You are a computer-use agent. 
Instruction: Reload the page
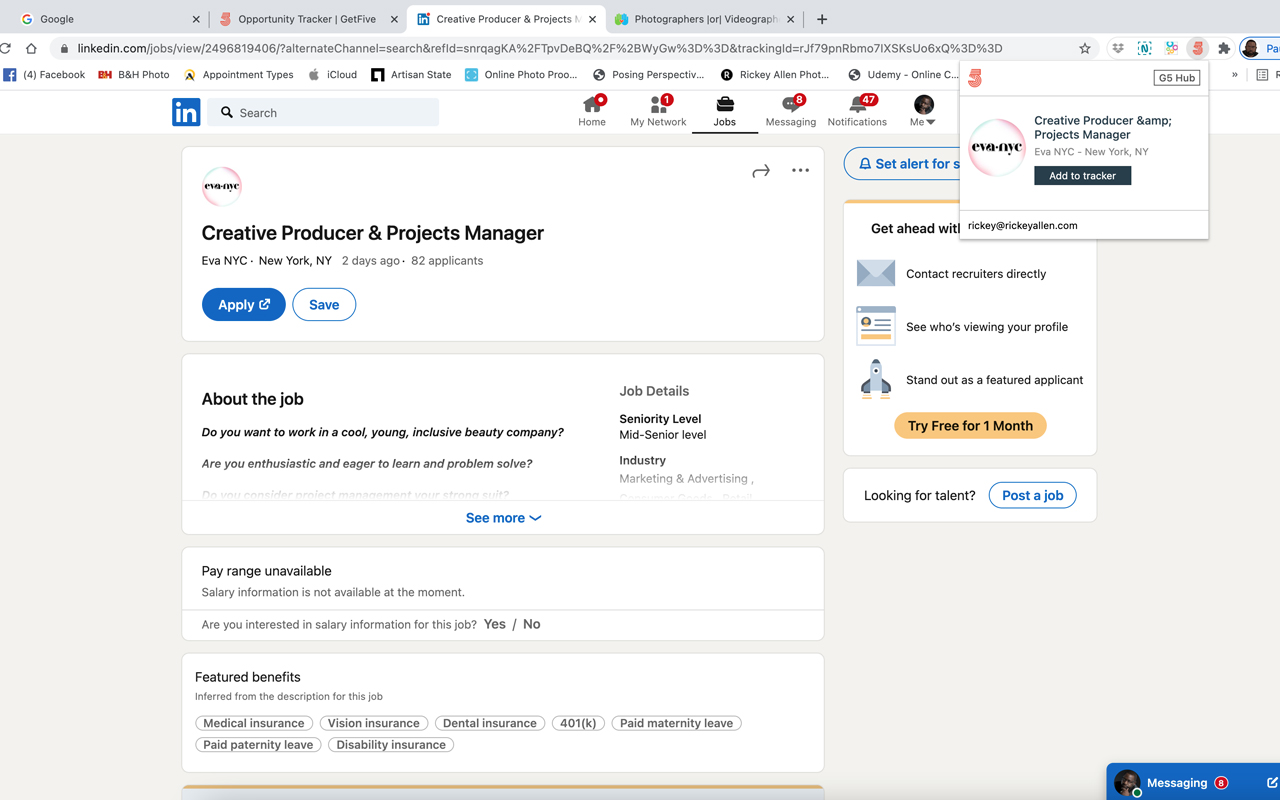pyautogui.click(x=5, y=48)
